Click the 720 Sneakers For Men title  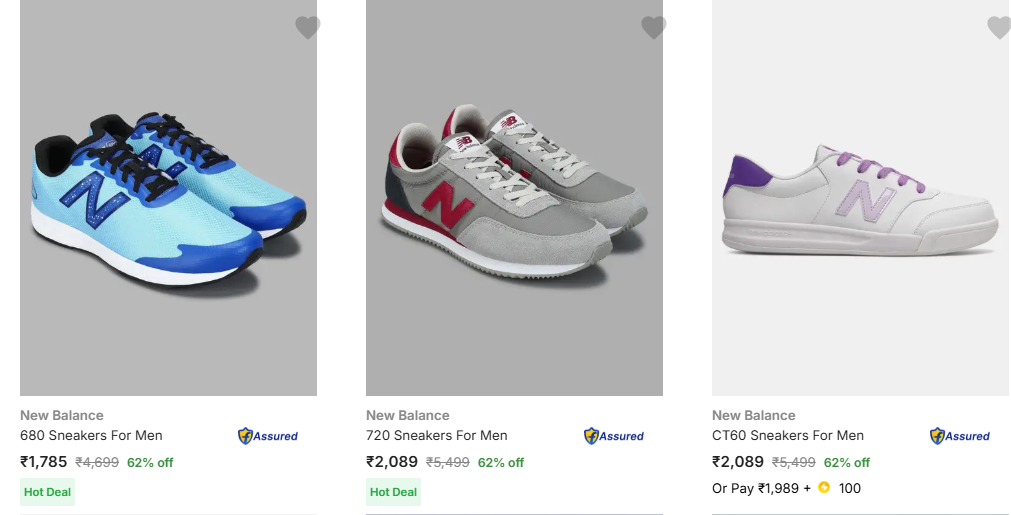[x=437, y=435]
